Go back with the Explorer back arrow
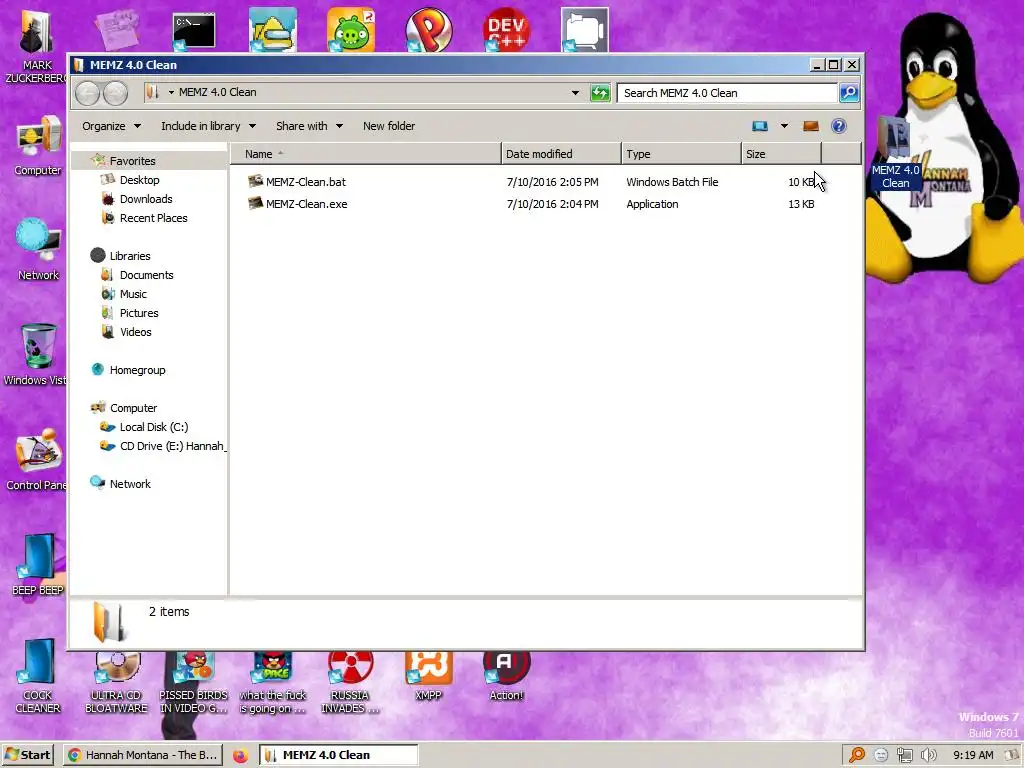This screenshot has width=1024, height=768. pyautogui.click(x=88, y=93)
